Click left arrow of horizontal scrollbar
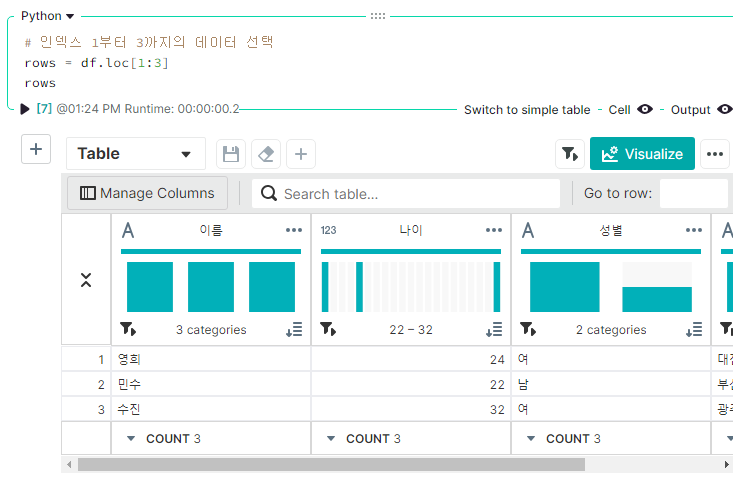Viewport: 733px width, 478px height. coord(69,464)
